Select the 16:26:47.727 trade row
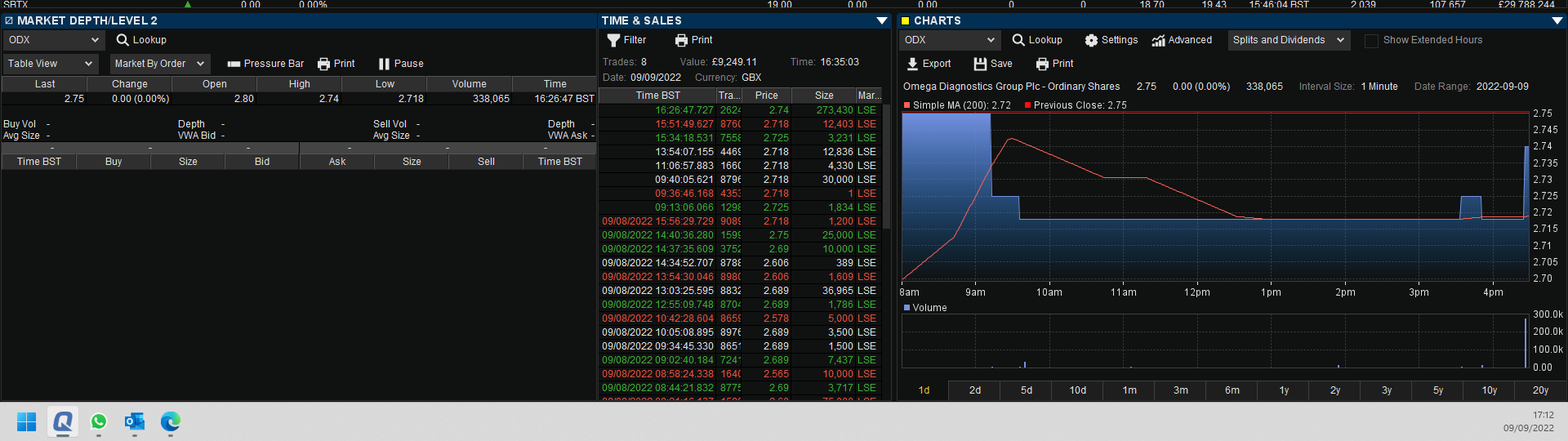 pos(739,110)
